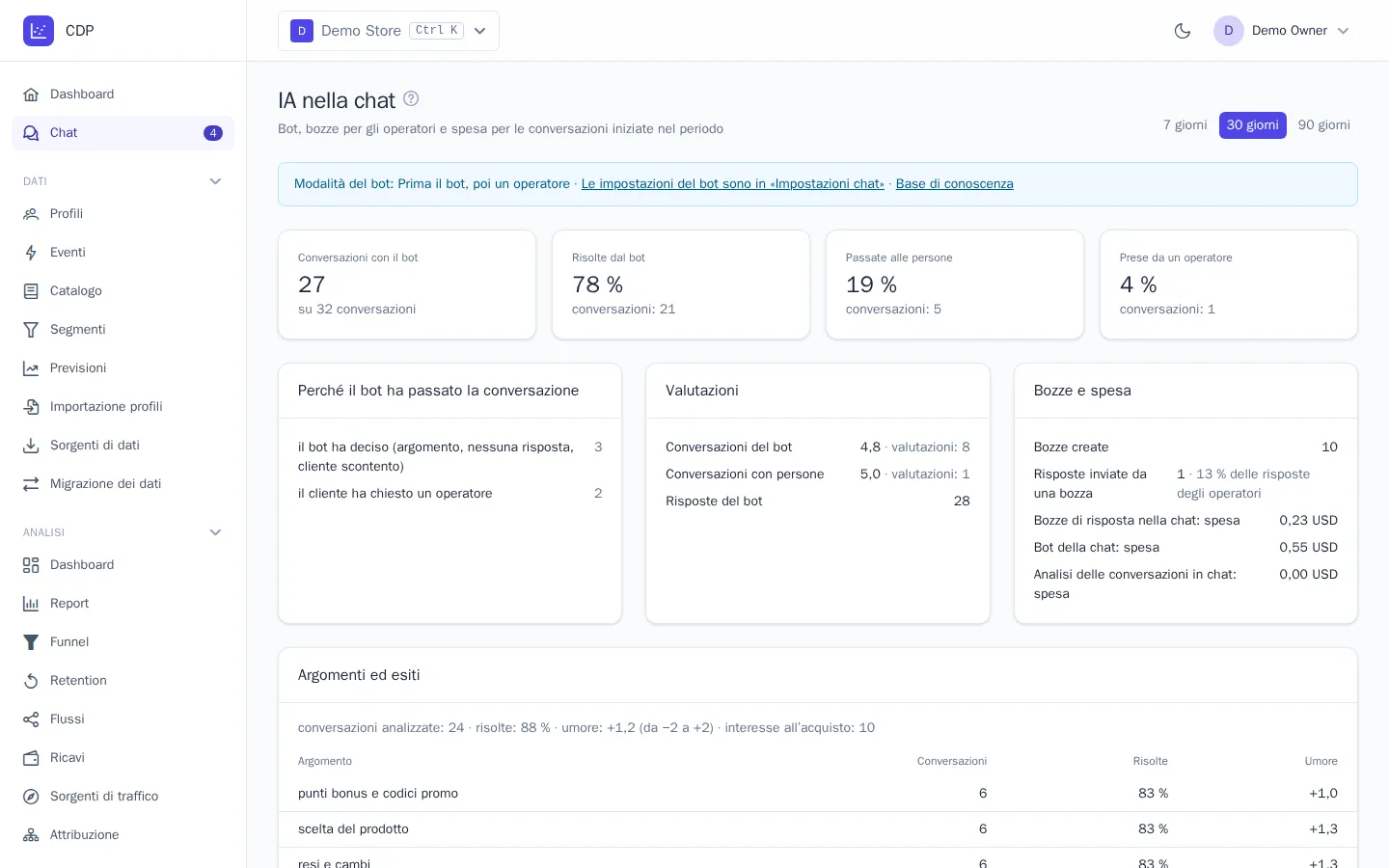
Task: Click the Previsioni chart icon
Action: pos(31,368)
